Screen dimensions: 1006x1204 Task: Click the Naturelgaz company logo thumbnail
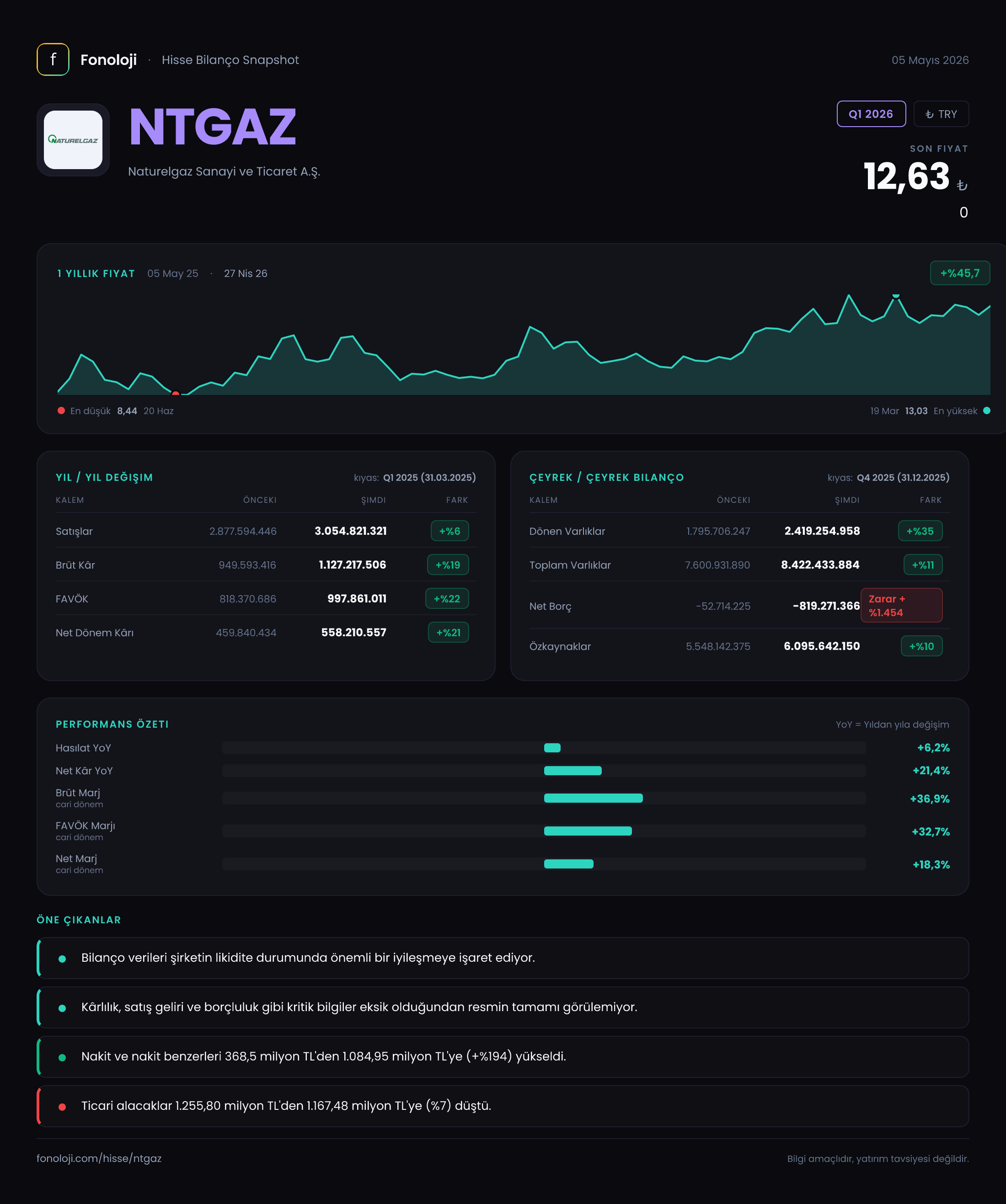(x=74, y=140)
